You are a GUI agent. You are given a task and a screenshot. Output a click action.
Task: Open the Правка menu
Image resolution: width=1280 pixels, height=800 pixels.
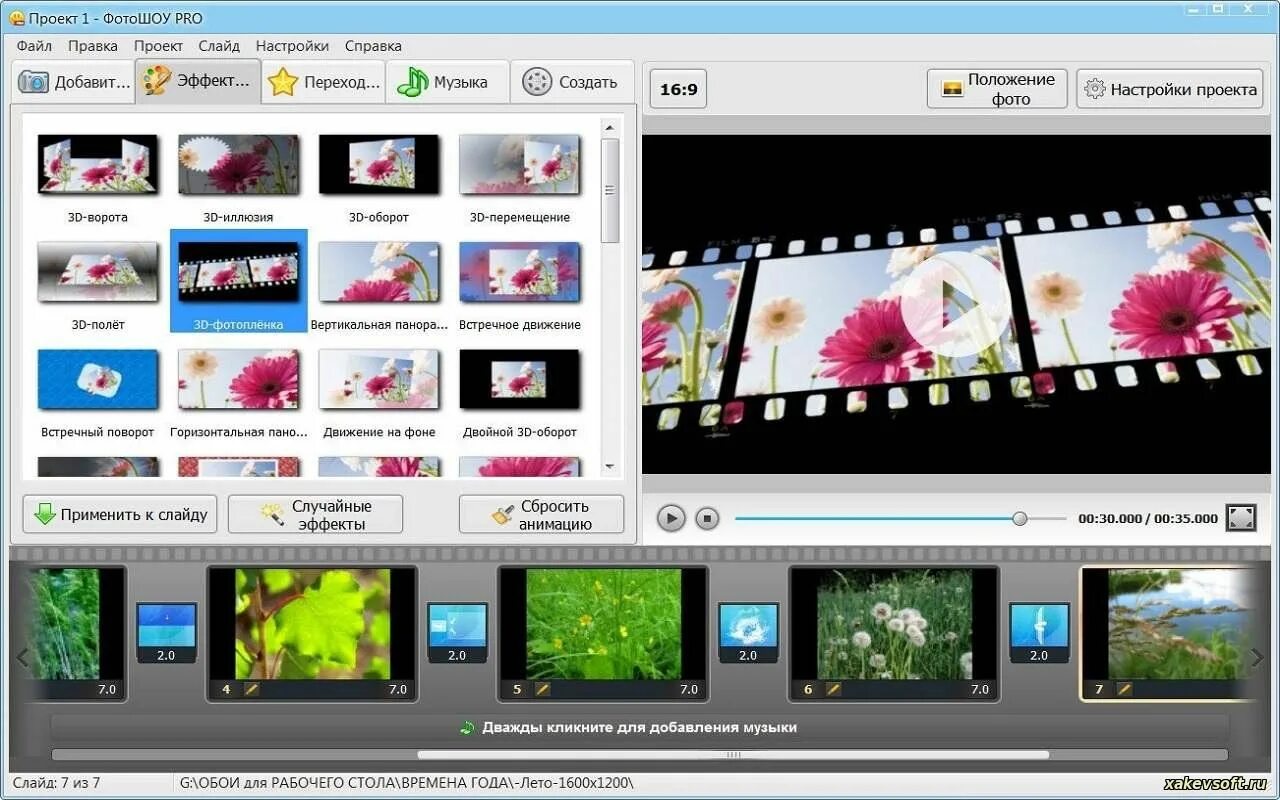click(93, 46)
